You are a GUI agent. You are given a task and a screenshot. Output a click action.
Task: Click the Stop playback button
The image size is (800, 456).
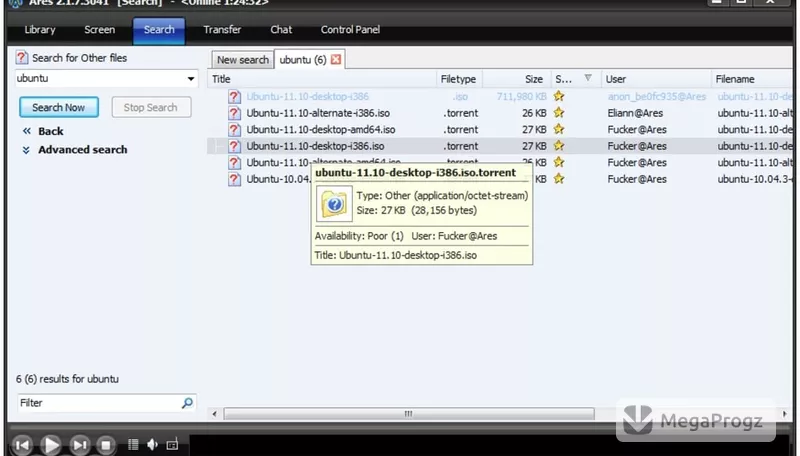tap(106, 445)
